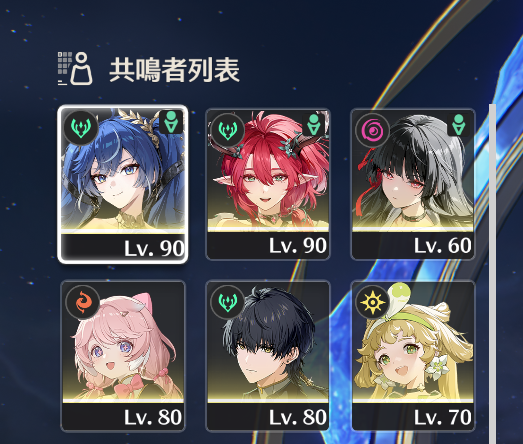The image size is (523, 444).
Task: Click the Aero element icon on the red-haired card
Action: [x=227, y=130]
